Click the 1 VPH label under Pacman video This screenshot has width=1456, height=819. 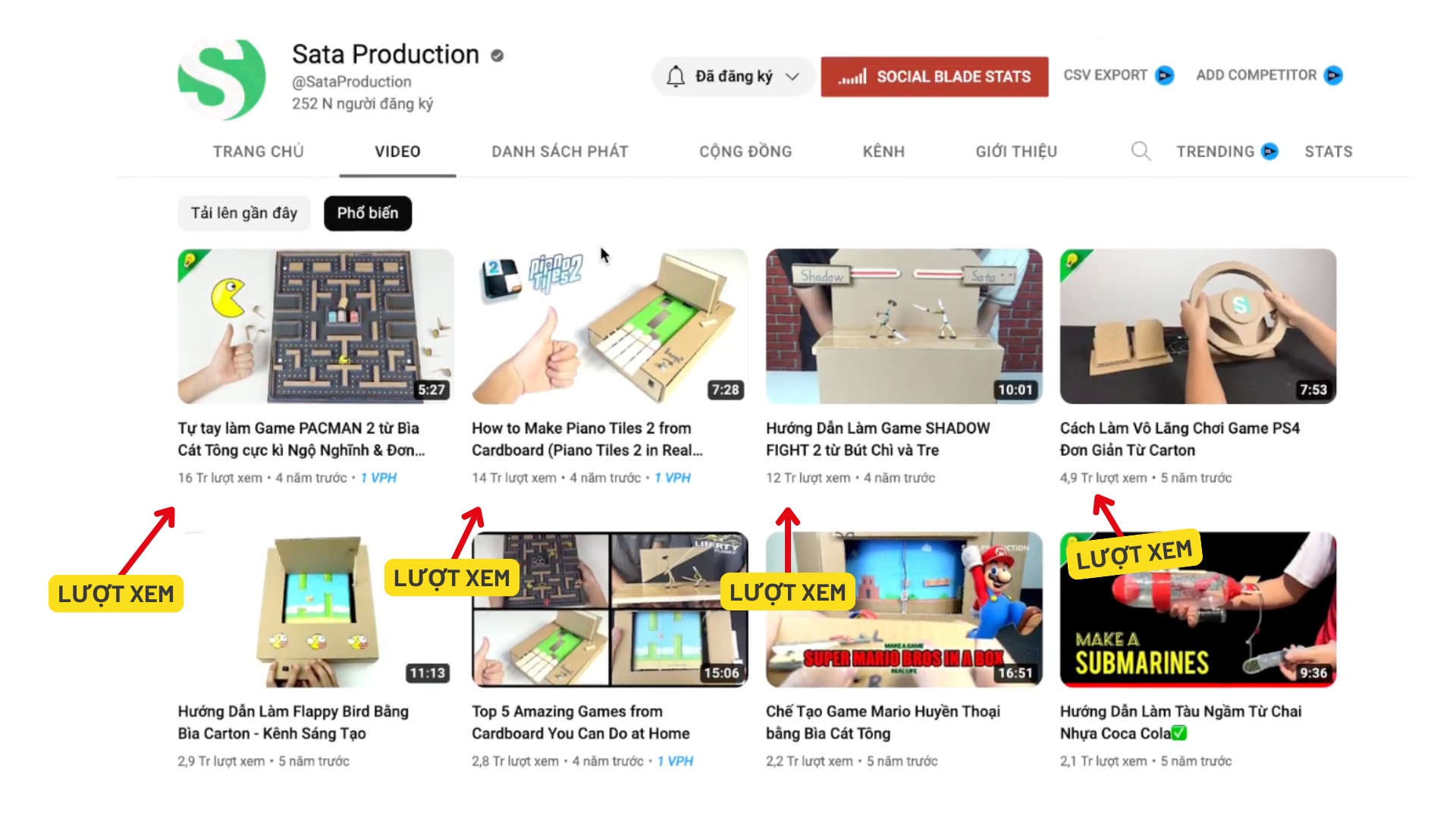click(x=378, y=478)
